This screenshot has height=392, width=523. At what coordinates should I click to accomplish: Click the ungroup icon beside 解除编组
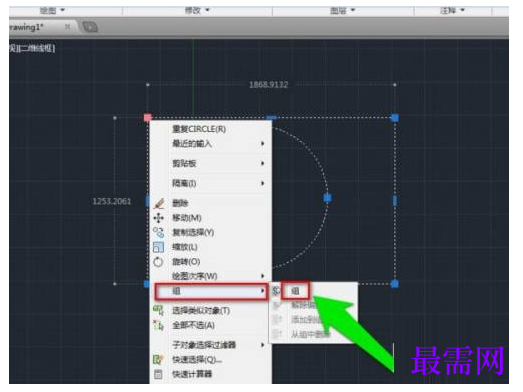tap(277, 305)
